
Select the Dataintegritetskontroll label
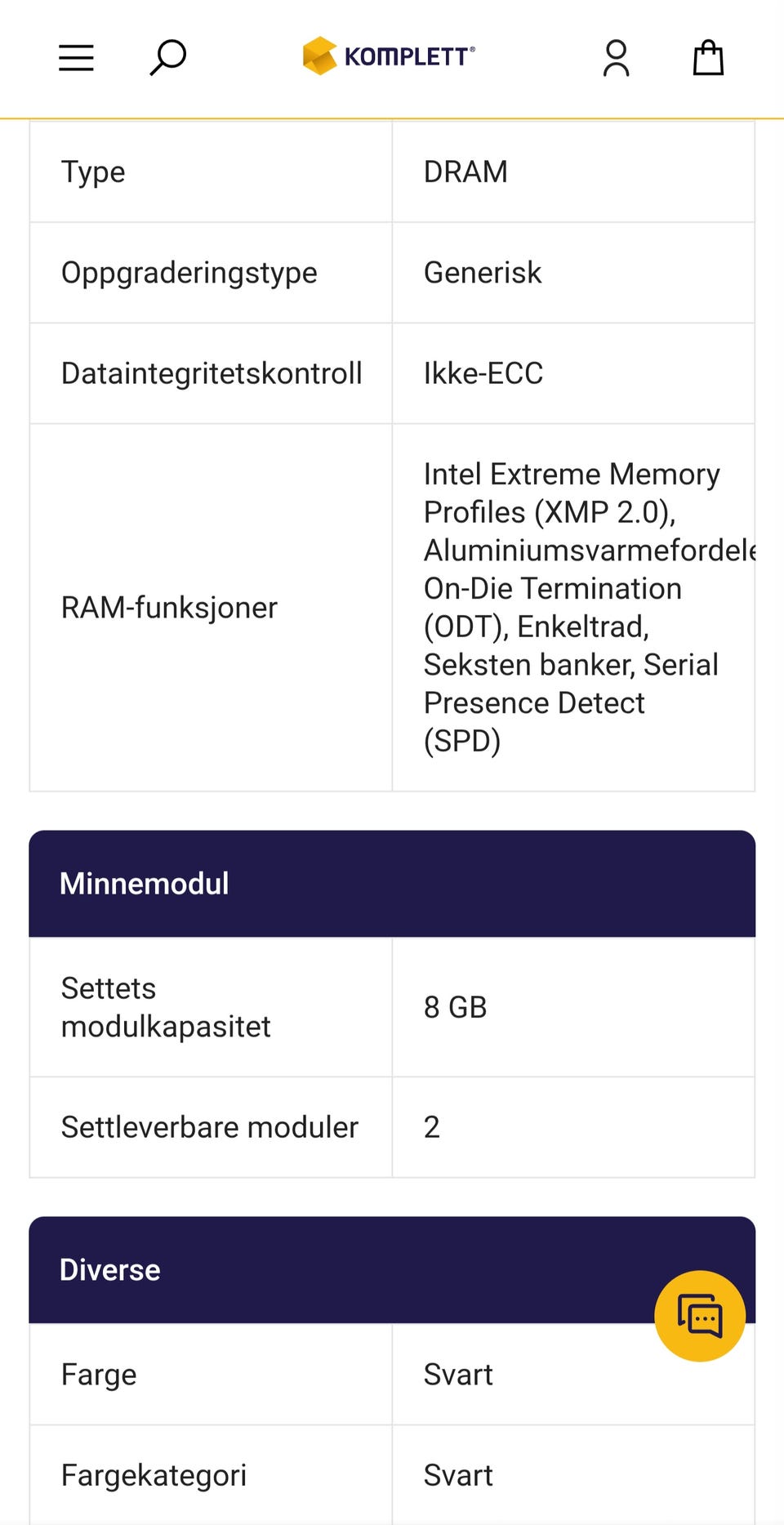pyautogui.click(x=212, y=373)
